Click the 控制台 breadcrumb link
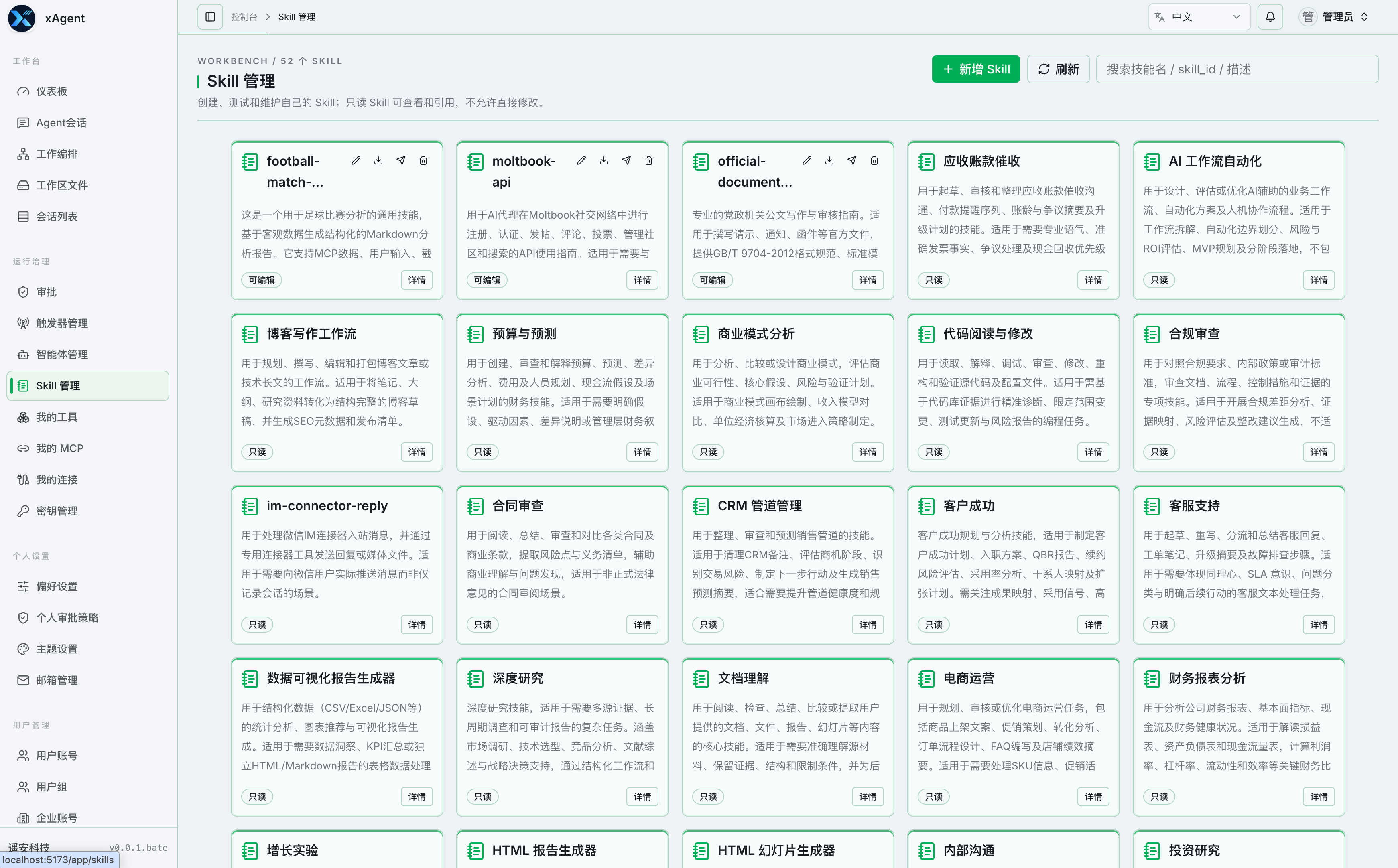The image size is (1398, 868). 244,17
